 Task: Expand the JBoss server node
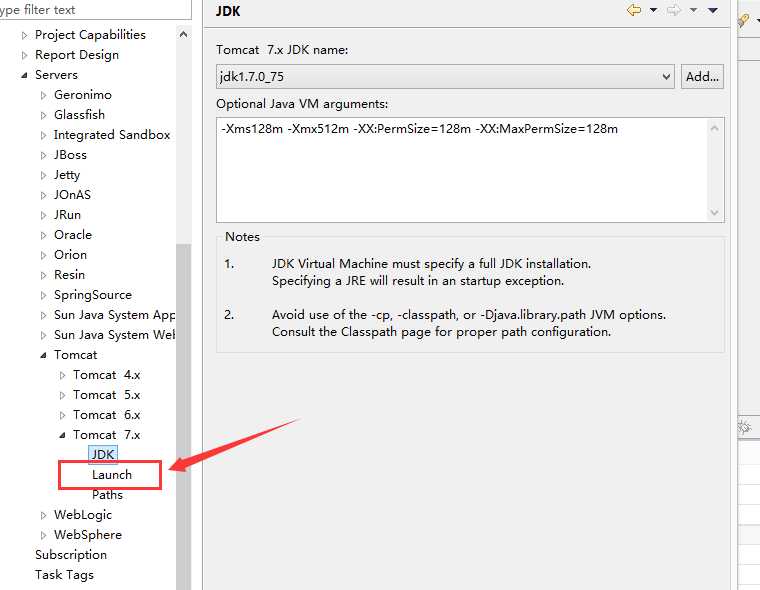[x=44, y=155]
